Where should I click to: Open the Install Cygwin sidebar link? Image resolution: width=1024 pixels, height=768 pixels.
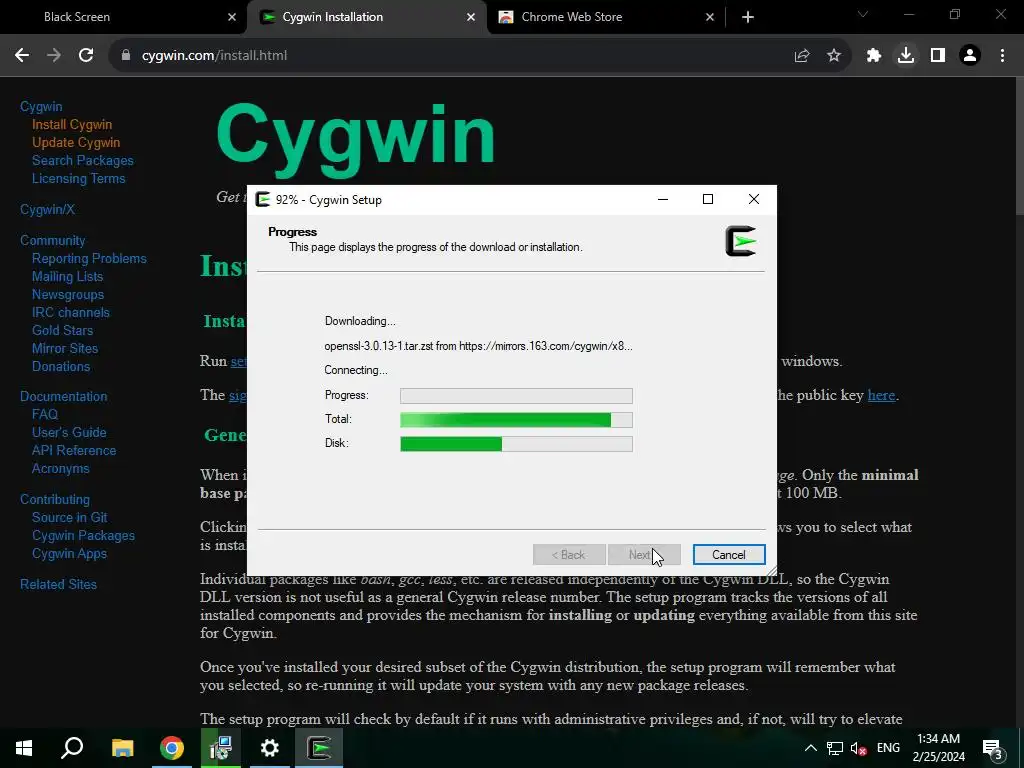72,124
